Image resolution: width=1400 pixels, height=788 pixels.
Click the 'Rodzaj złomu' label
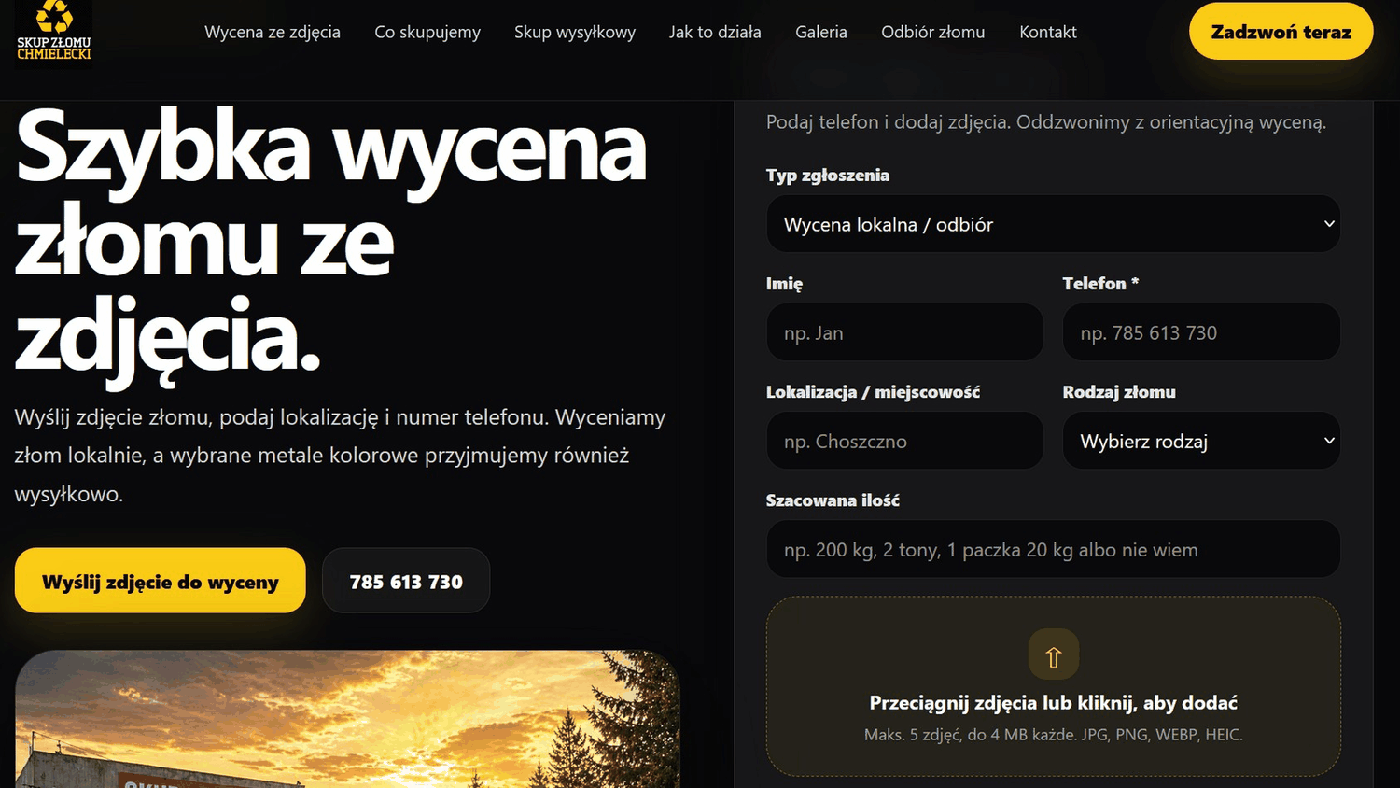1119,392
